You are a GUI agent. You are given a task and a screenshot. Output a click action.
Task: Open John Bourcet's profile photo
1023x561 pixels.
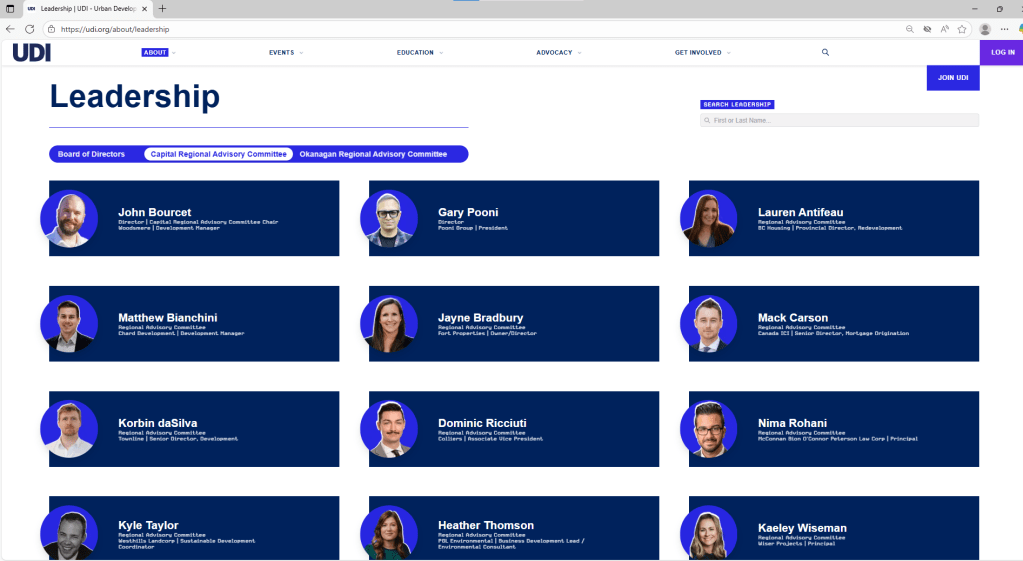(69, 218)
